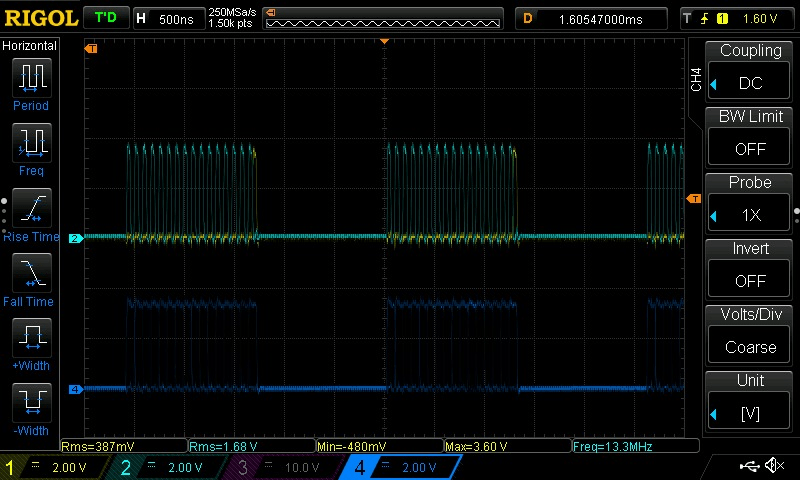
Task: Click the 1.50k pts memory depth text
Action: point(230,23)
